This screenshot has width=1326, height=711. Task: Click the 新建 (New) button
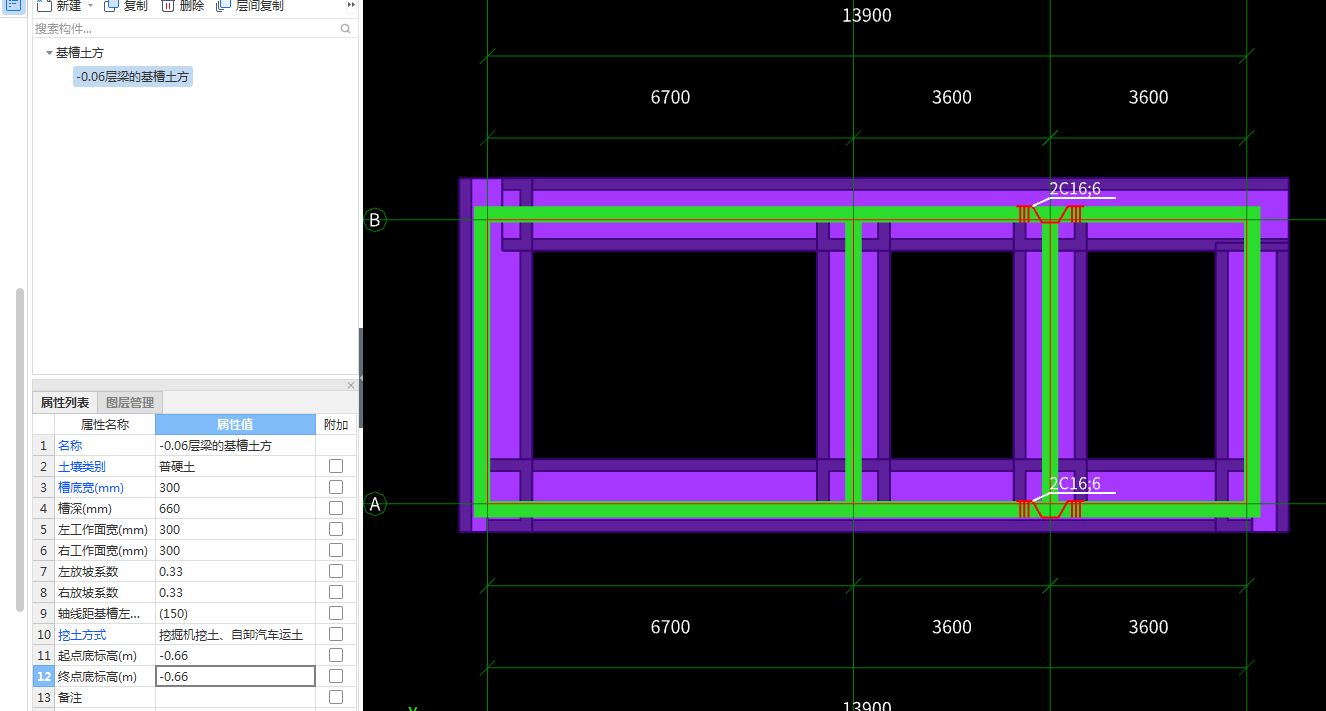59,5
